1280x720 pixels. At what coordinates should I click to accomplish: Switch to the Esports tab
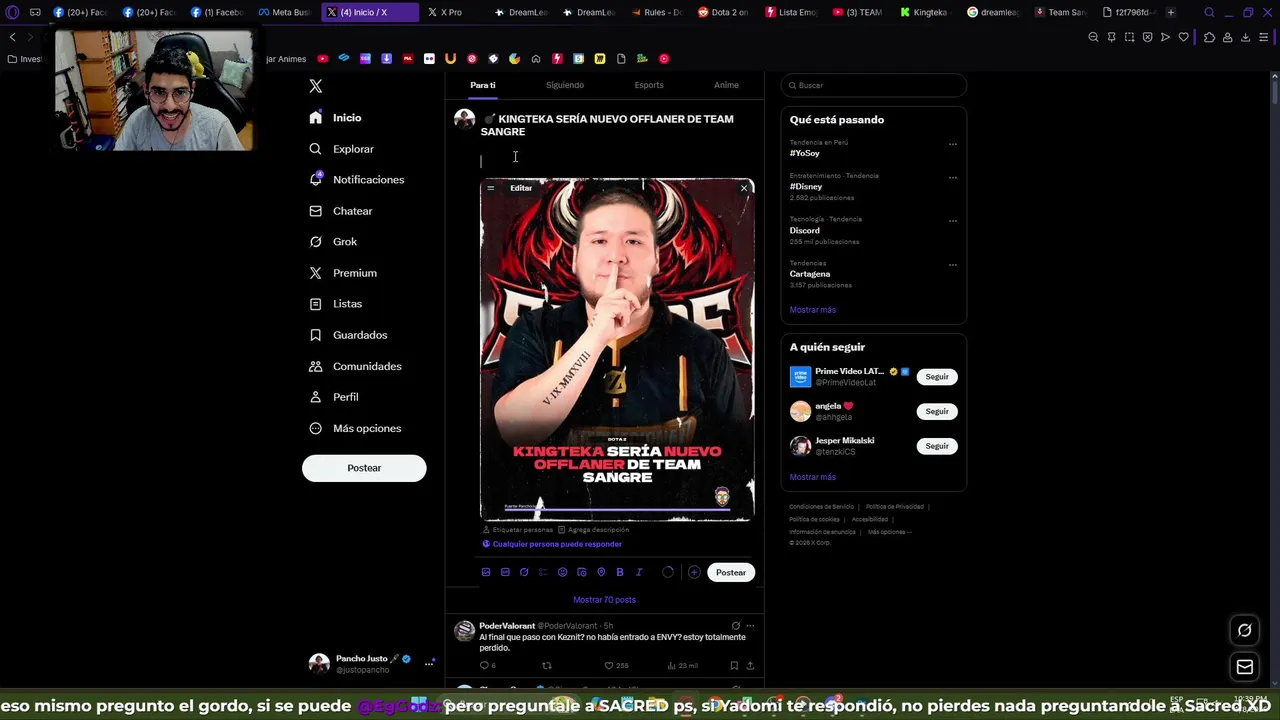[x=649, y=85]
